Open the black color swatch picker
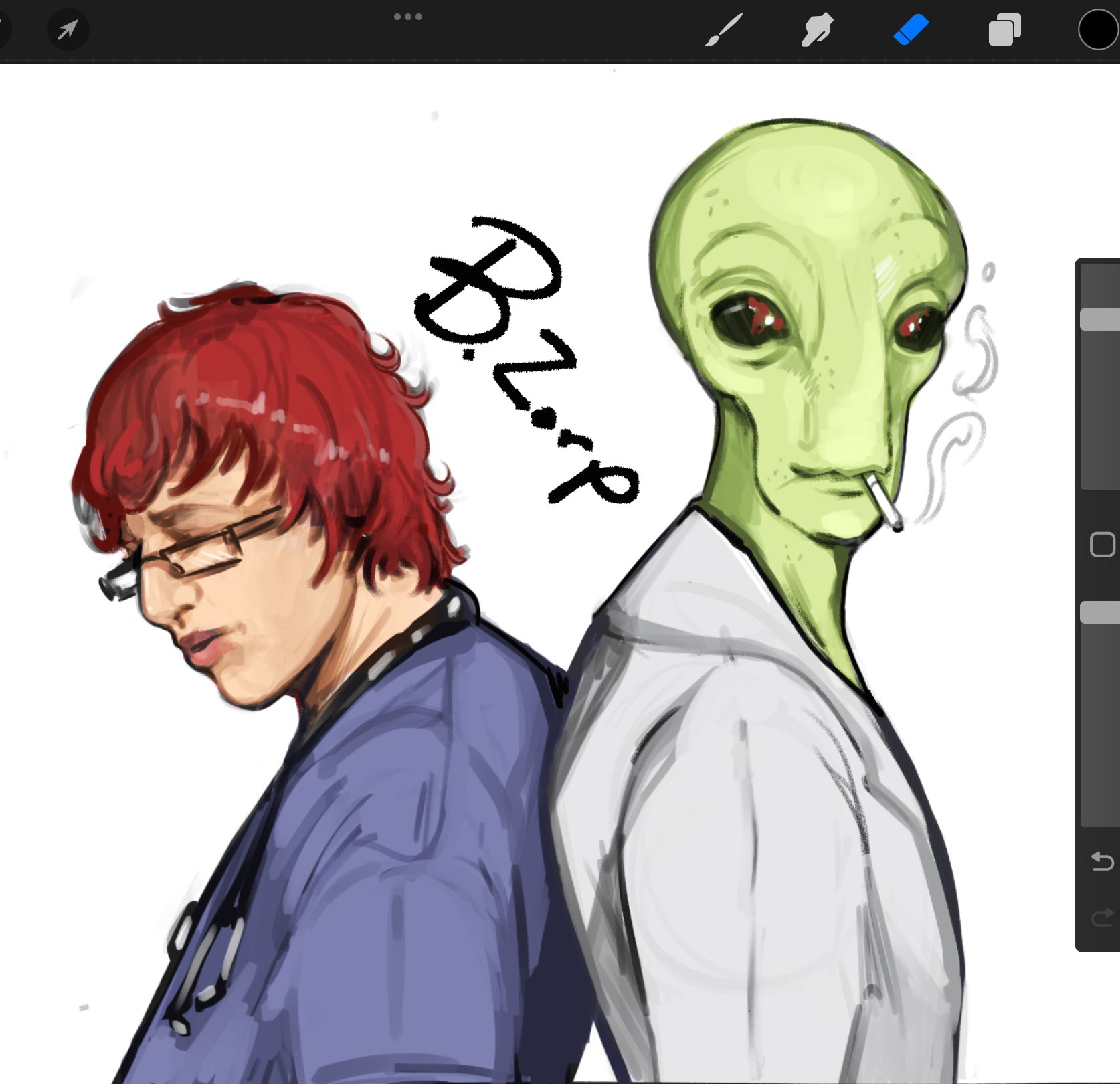1120x1084 pixels. click(x=1098, y=30)
